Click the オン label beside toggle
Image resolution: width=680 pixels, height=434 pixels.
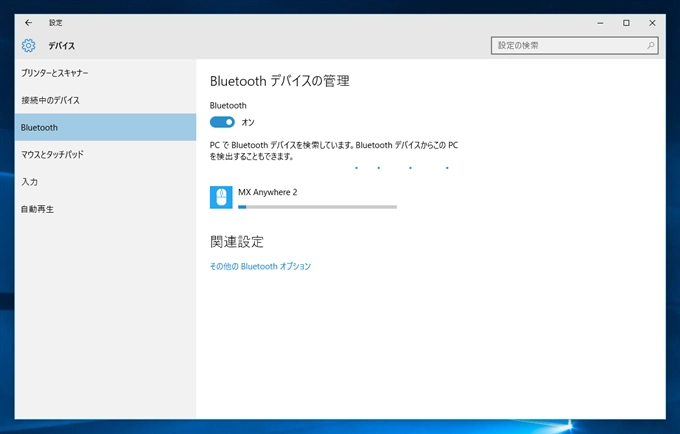248,122
